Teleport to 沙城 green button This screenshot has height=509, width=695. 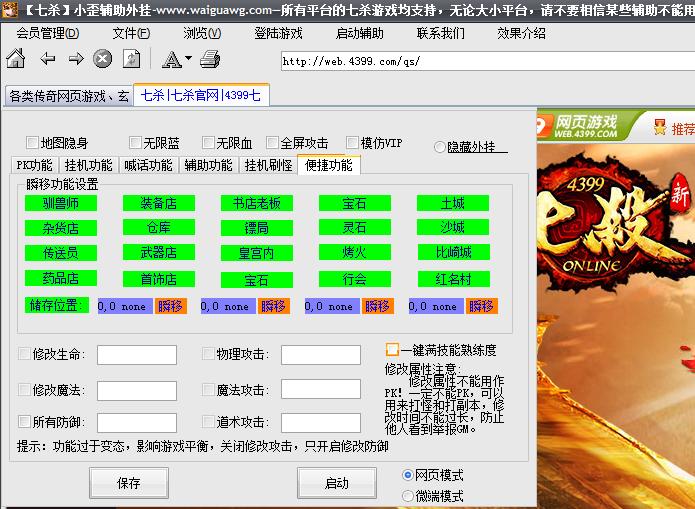453,227
